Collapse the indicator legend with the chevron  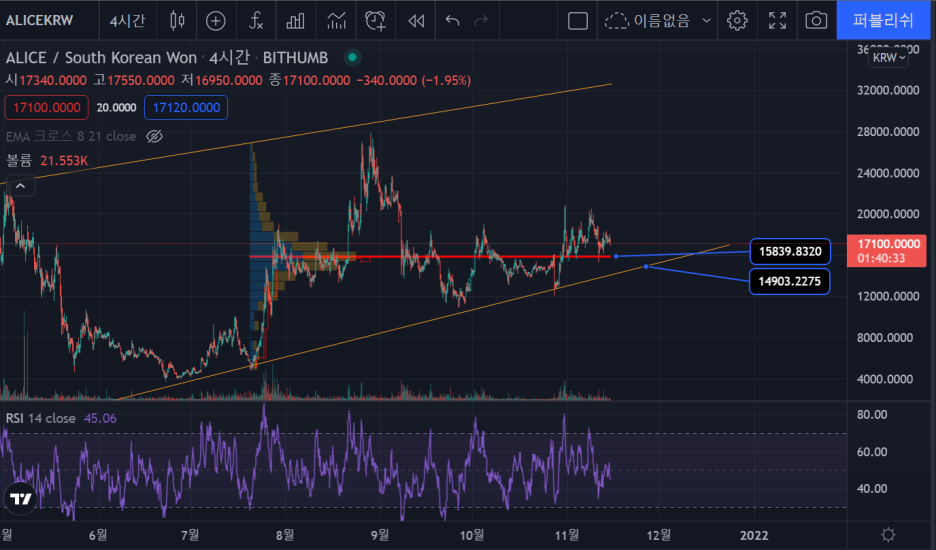pyautogui.click(x=20, y=186)
